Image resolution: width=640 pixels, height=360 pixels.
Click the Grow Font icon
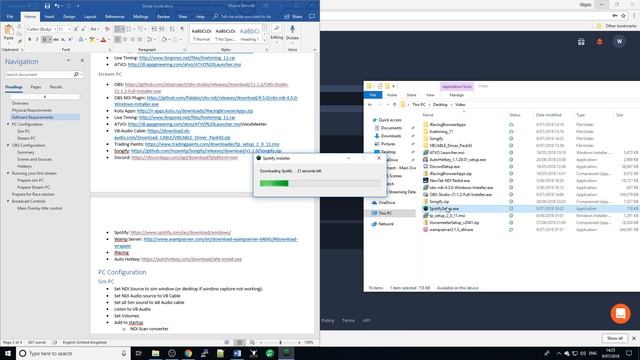tap(76, 29)
